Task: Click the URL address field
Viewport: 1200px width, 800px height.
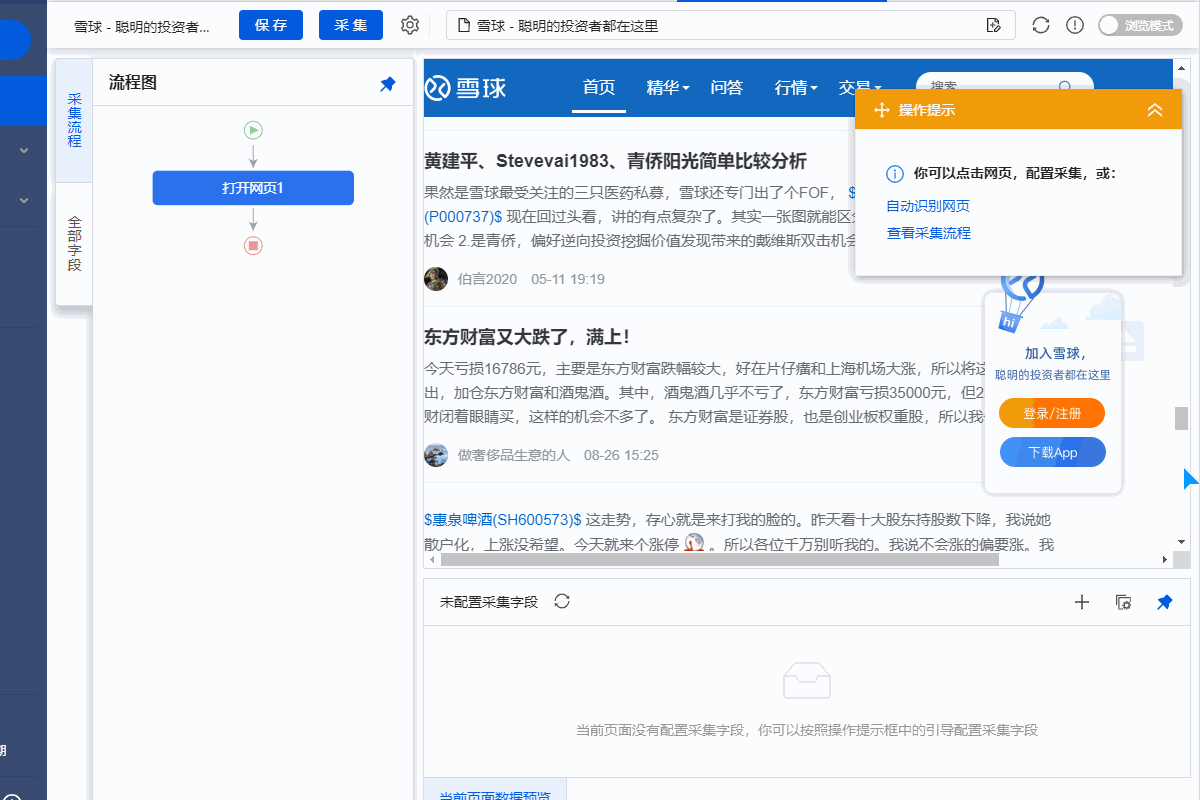Action: 731,26
